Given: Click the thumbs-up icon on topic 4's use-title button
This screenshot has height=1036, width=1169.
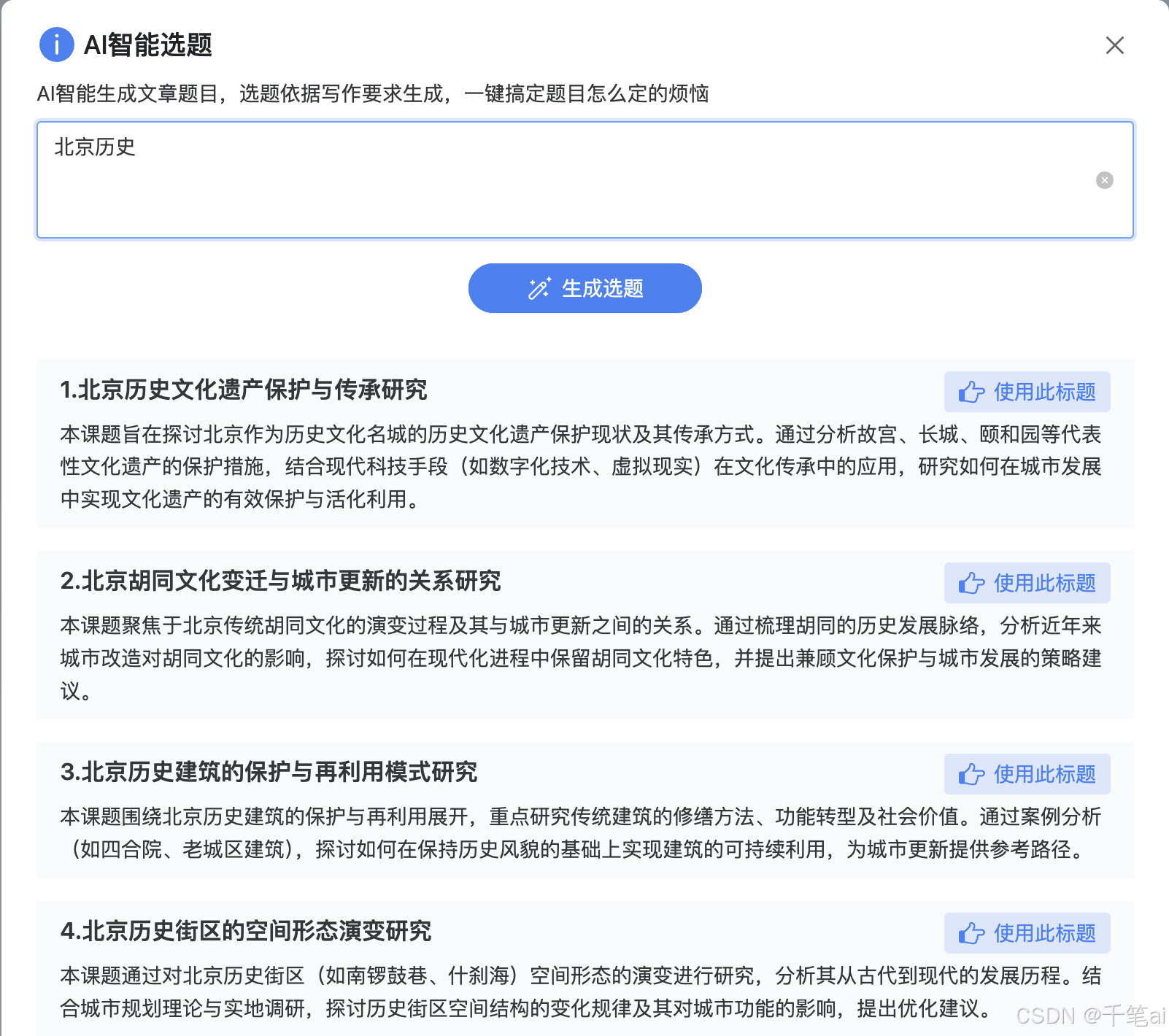Looking at the screenshot, I should point(971,933).
